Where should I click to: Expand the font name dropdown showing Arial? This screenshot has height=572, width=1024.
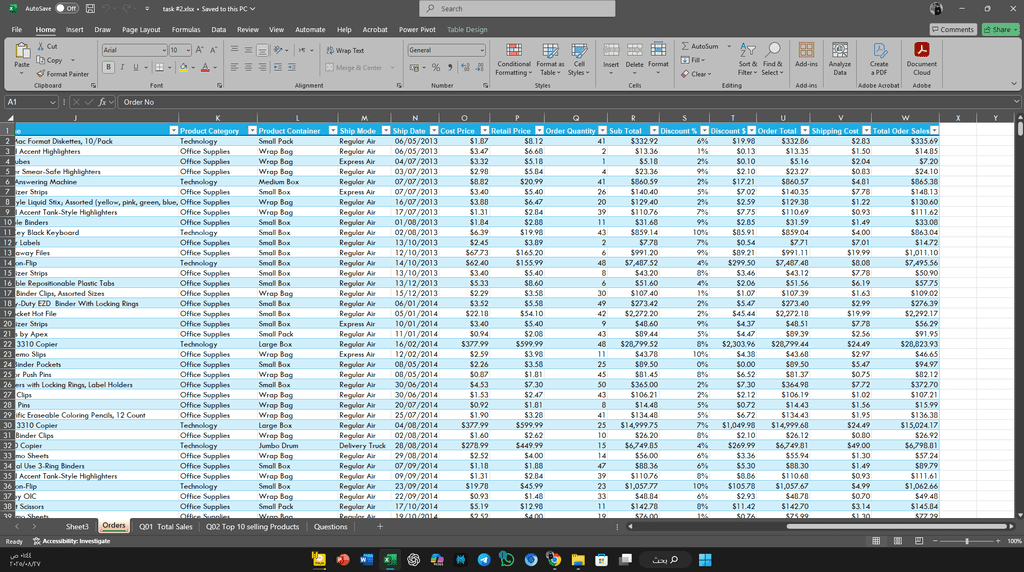163,50
